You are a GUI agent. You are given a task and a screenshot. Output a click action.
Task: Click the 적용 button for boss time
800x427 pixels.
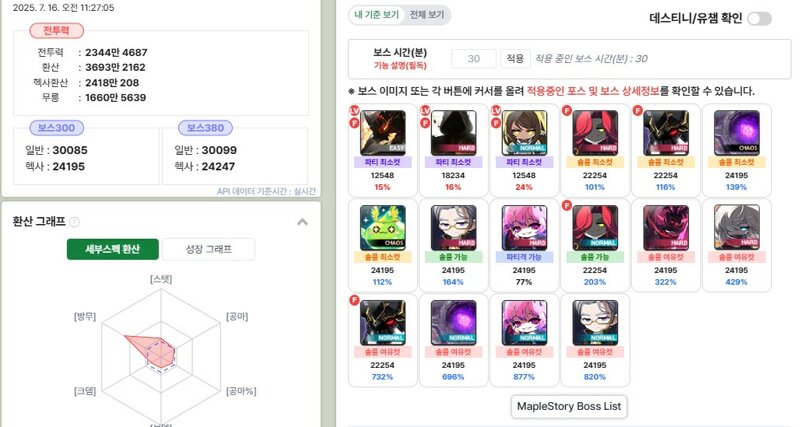(515, 59)
